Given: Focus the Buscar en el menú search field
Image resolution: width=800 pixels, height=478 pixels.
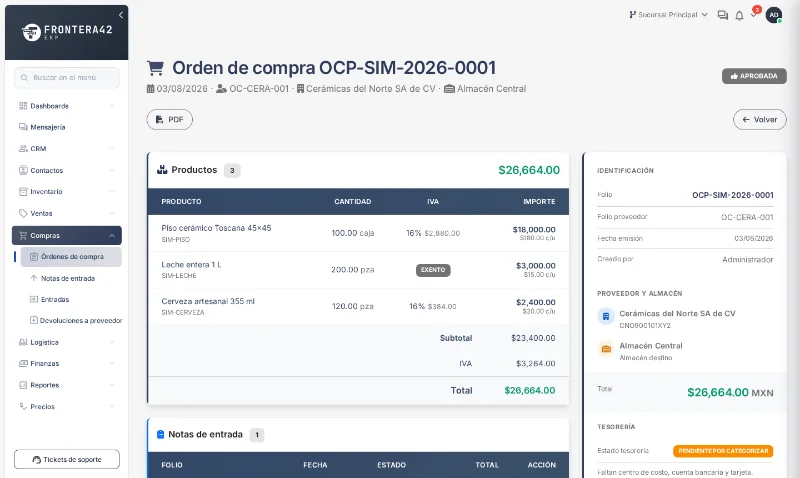Looking at the screenshot, I should click(67, 78).
